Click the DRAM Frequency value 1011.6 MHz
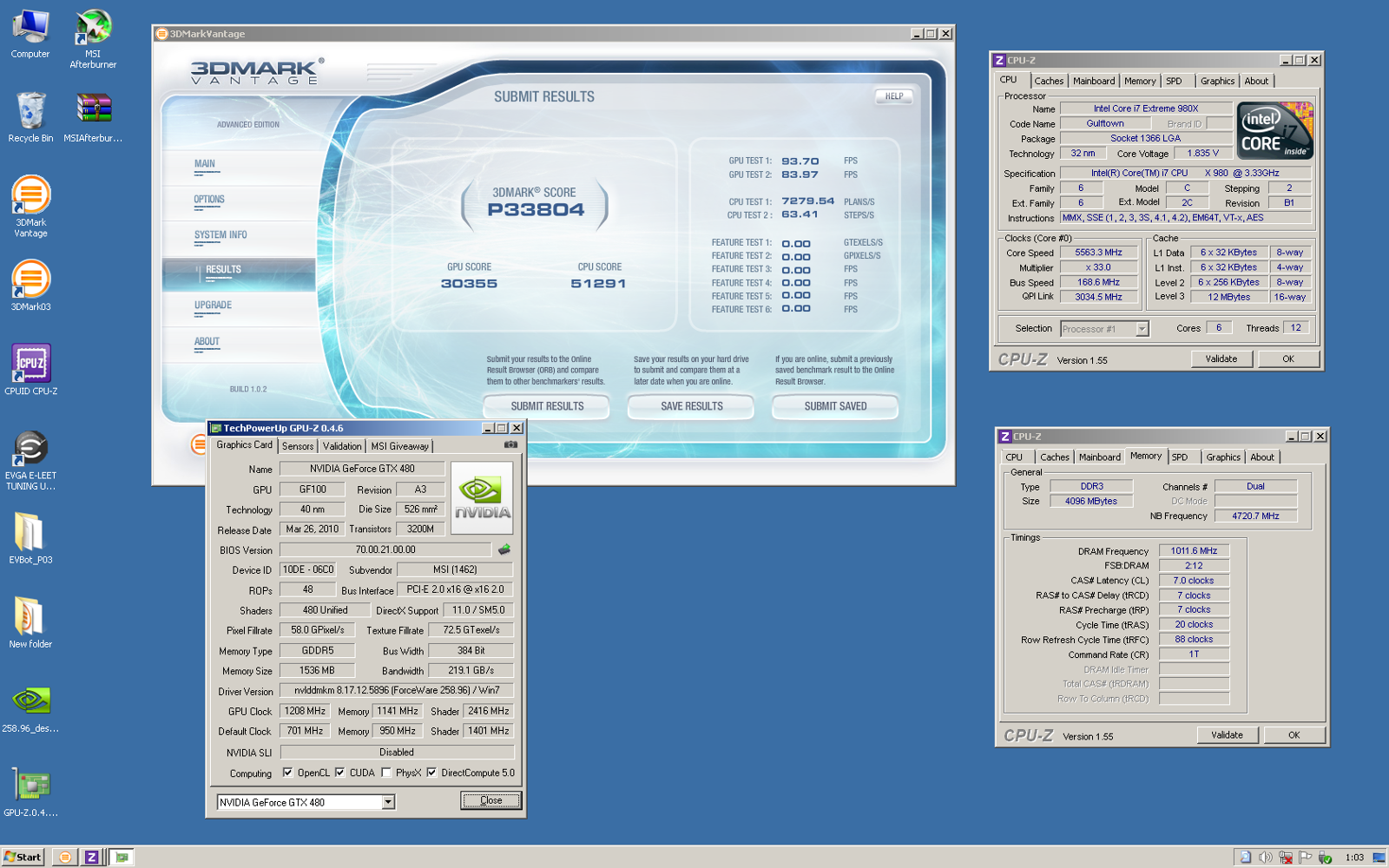 coord(1194,550)
